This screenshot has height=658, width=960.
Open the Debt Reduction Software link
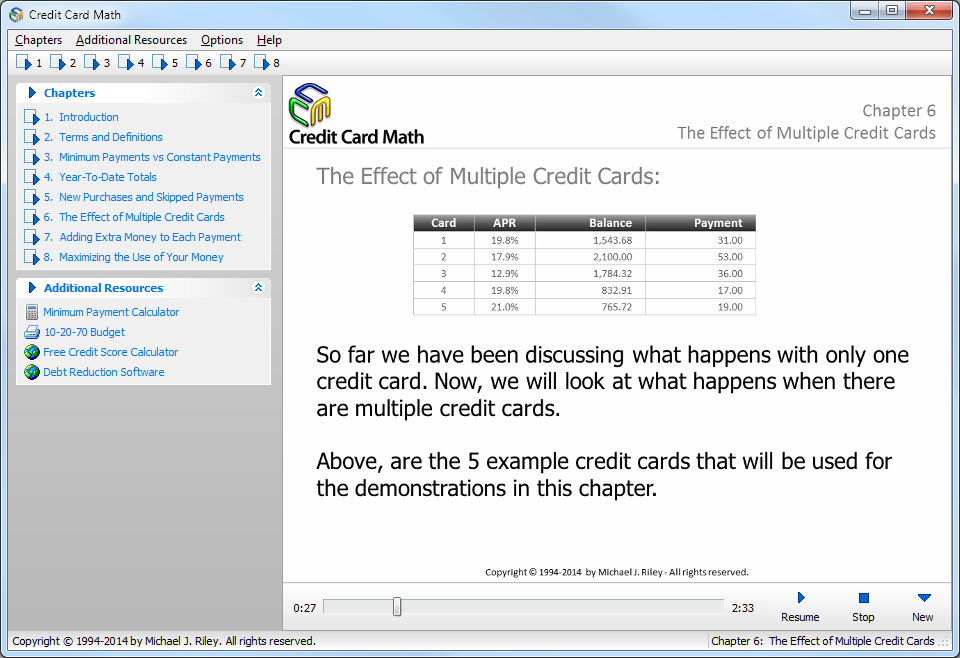tap(103, 372)
